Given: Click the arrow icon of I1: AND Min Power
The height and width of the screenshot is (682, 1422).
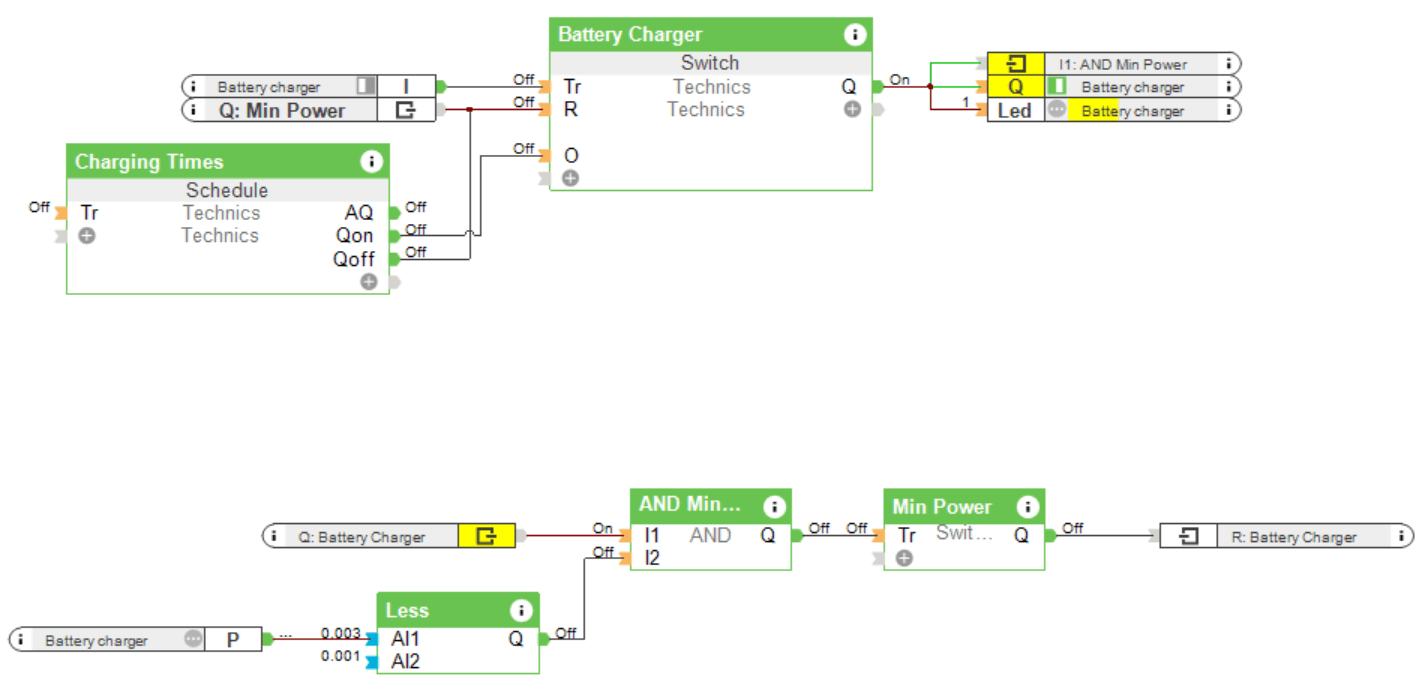Looking at the screenshot, I should point(1015,64).
